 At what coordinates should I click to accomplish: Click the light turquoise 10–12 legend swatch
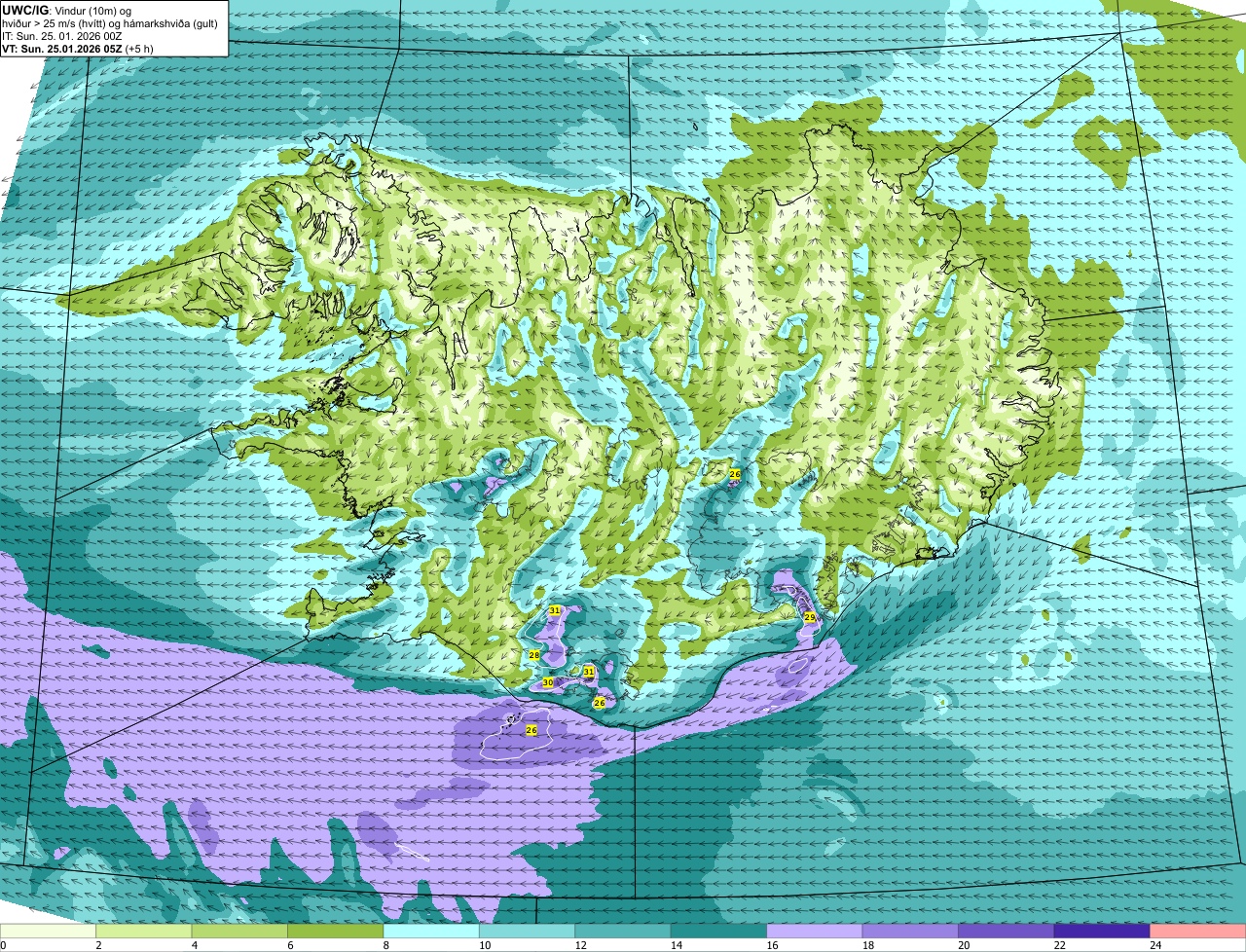528,931
